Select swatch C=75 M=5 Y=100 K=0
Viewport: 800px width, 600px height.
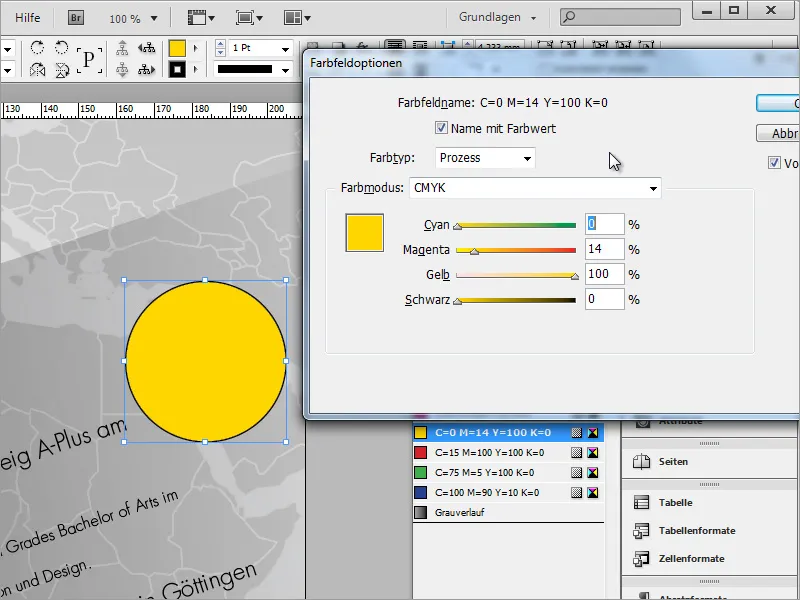click(508, 472)
